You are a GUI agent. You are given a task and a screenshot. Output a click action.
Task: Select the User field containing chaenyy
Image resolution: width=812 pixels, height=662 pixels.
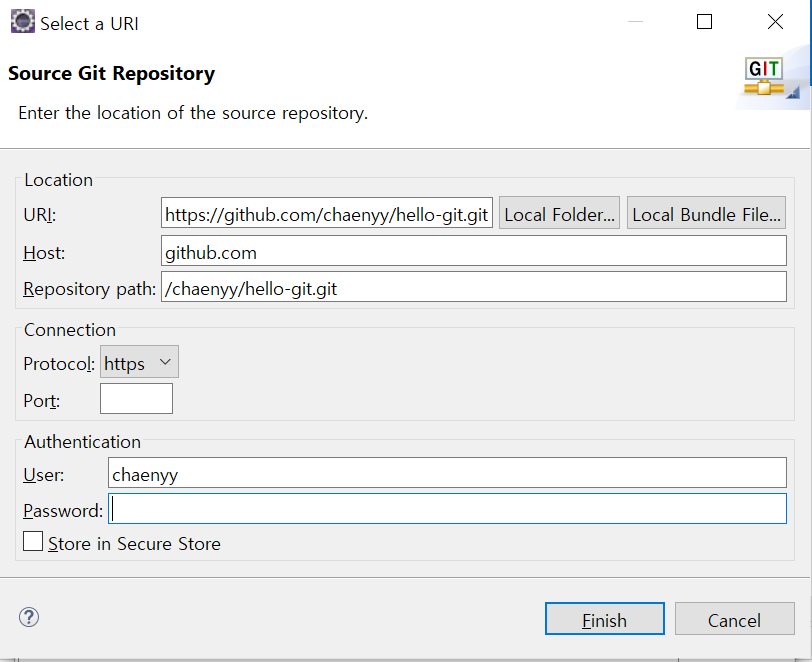[447, 473]
